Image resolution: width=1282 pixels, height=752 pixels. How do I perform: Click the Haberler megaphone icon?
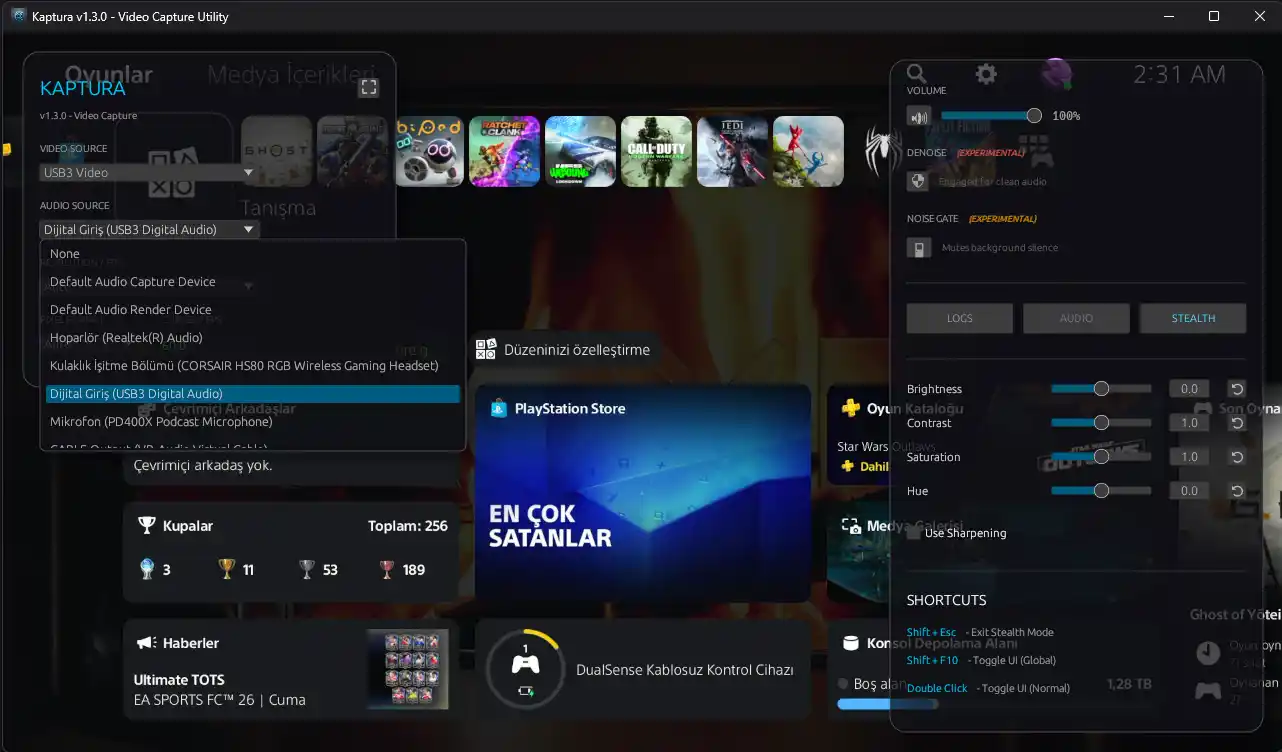click(x=146, y=643)
